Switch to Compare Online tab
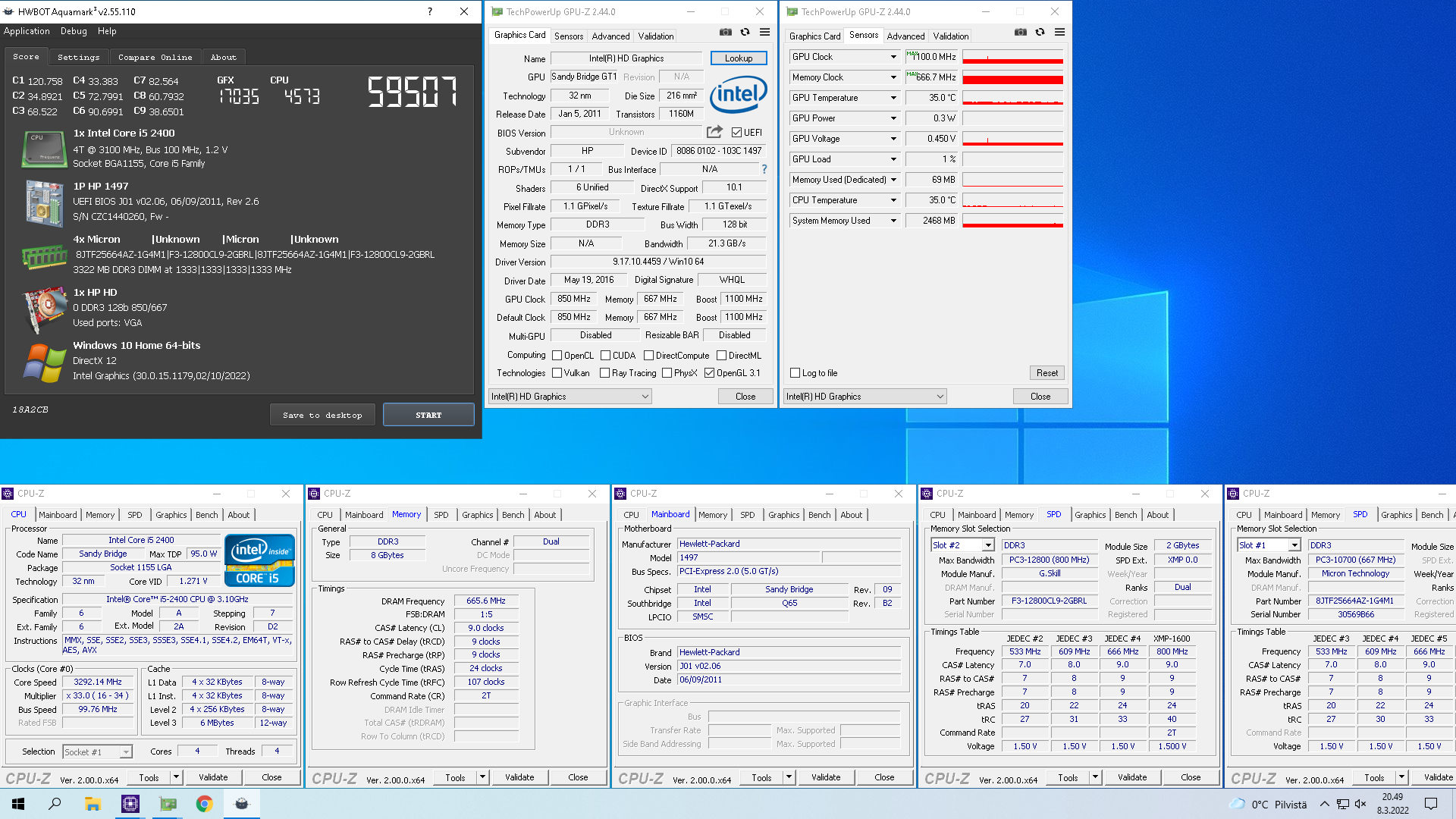This screenshot has width=1456, height=819. 155,58
